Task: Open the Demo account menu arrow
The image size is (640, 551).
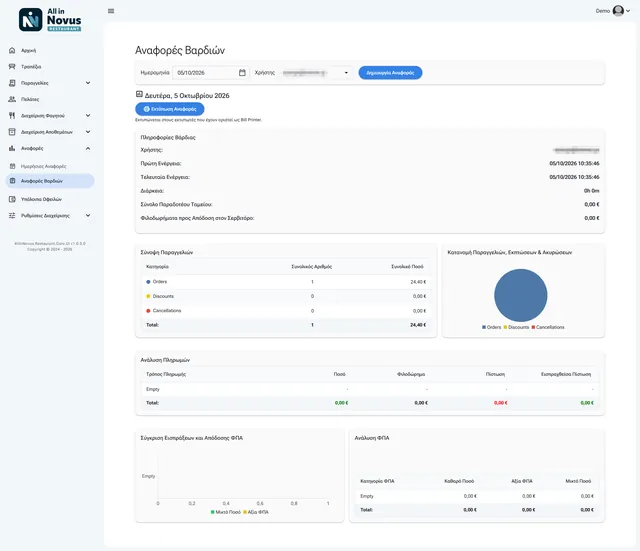Action: point(628,11)
